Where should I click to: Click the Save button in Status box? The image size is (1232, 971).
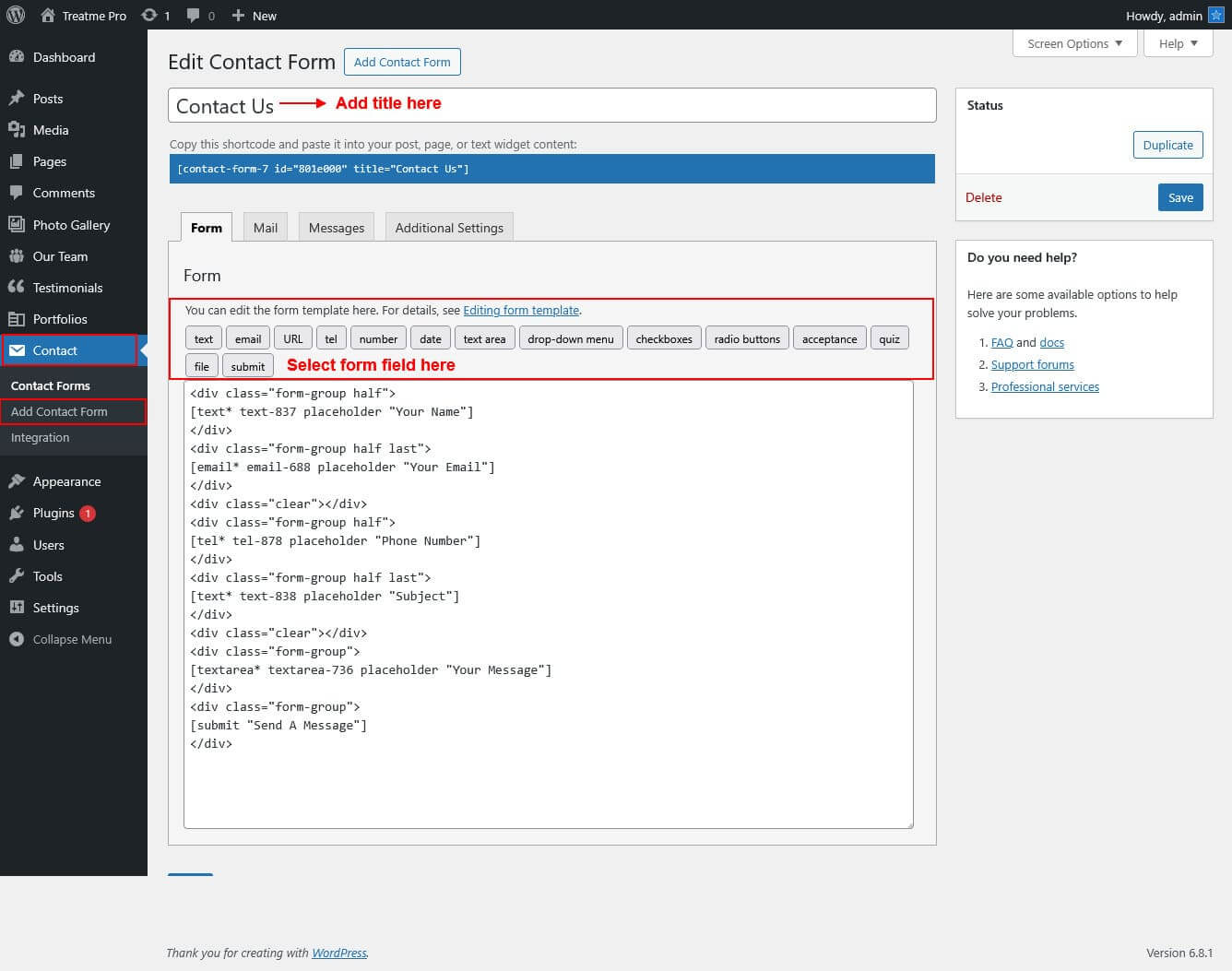1179,197
